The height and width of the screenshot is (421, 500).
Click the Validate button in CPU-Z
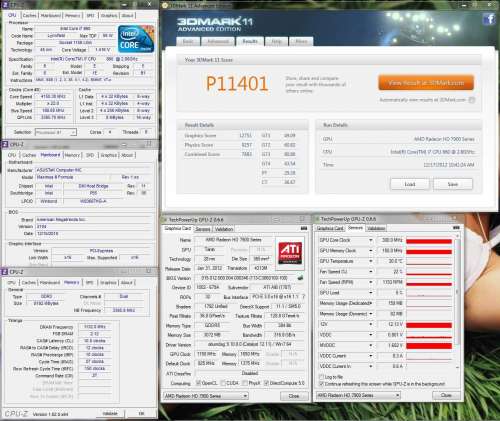pos(110,413)
